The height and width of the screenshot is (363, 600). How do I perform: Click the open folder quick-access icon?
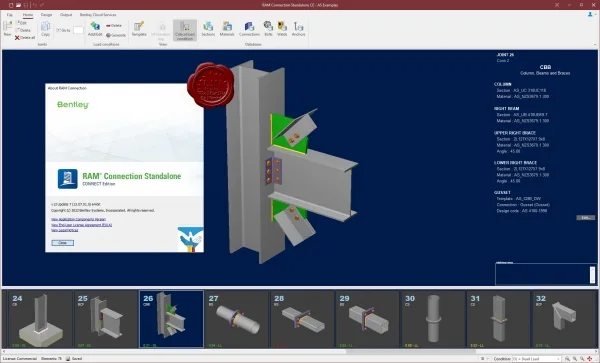pos(18,5)
